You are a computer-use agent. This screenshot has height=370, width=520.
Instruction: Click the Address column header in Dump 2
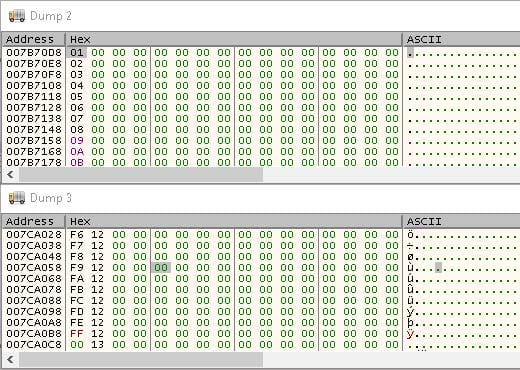coord(33,39)
